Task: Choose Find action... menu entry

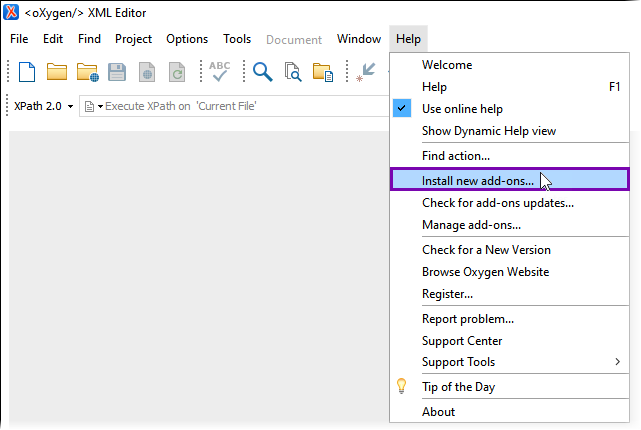Action: pos(509,156)
